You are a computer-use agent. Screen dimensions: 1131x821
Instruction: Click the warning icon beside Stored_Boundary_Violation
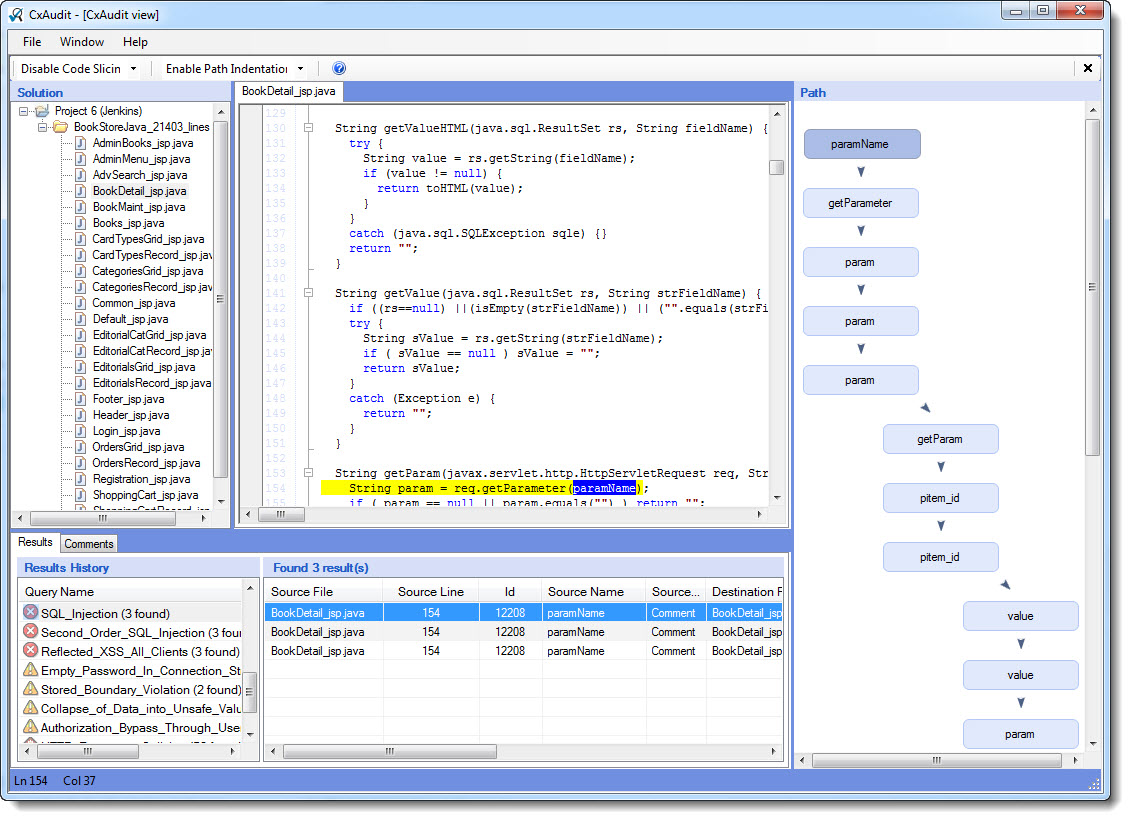click(x=30, y=688)
